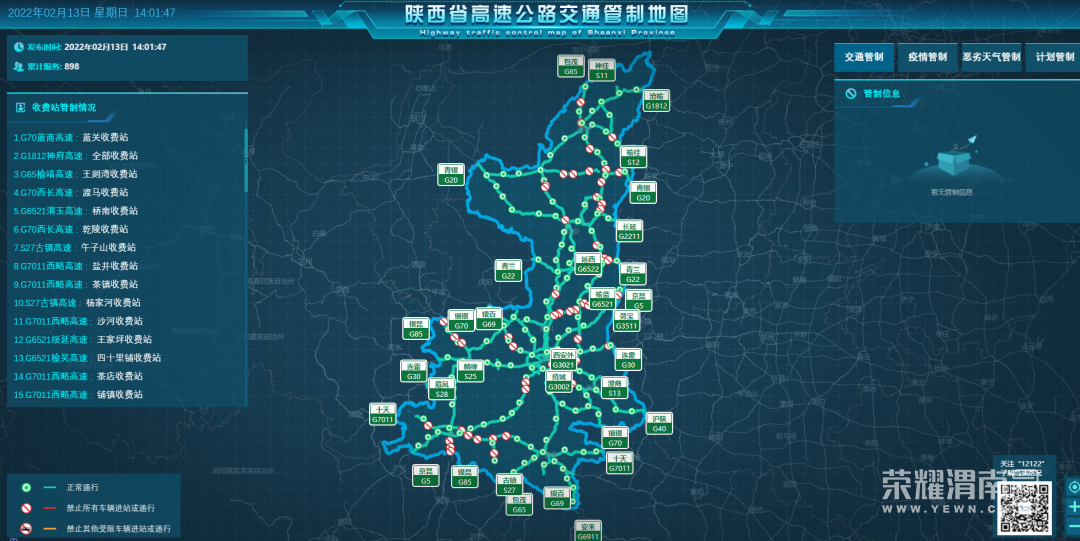Select the 青兰 G22 sign next to 延西 G6522
This screenshot has width=1080, height=541.
(632, 274)
